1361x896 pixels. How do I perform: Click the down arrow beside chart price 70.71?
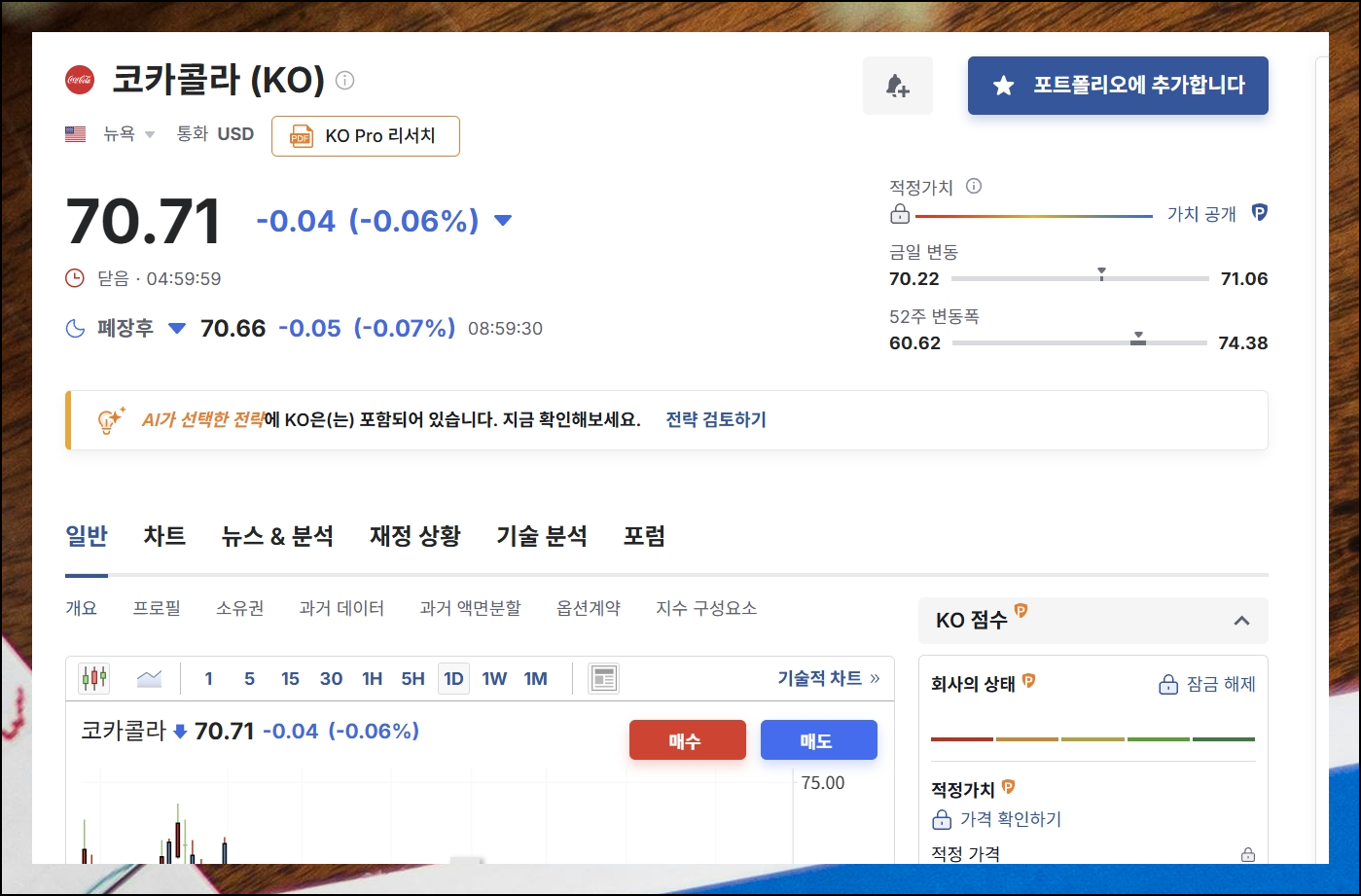pyautogui.click(x=180, y=732)
